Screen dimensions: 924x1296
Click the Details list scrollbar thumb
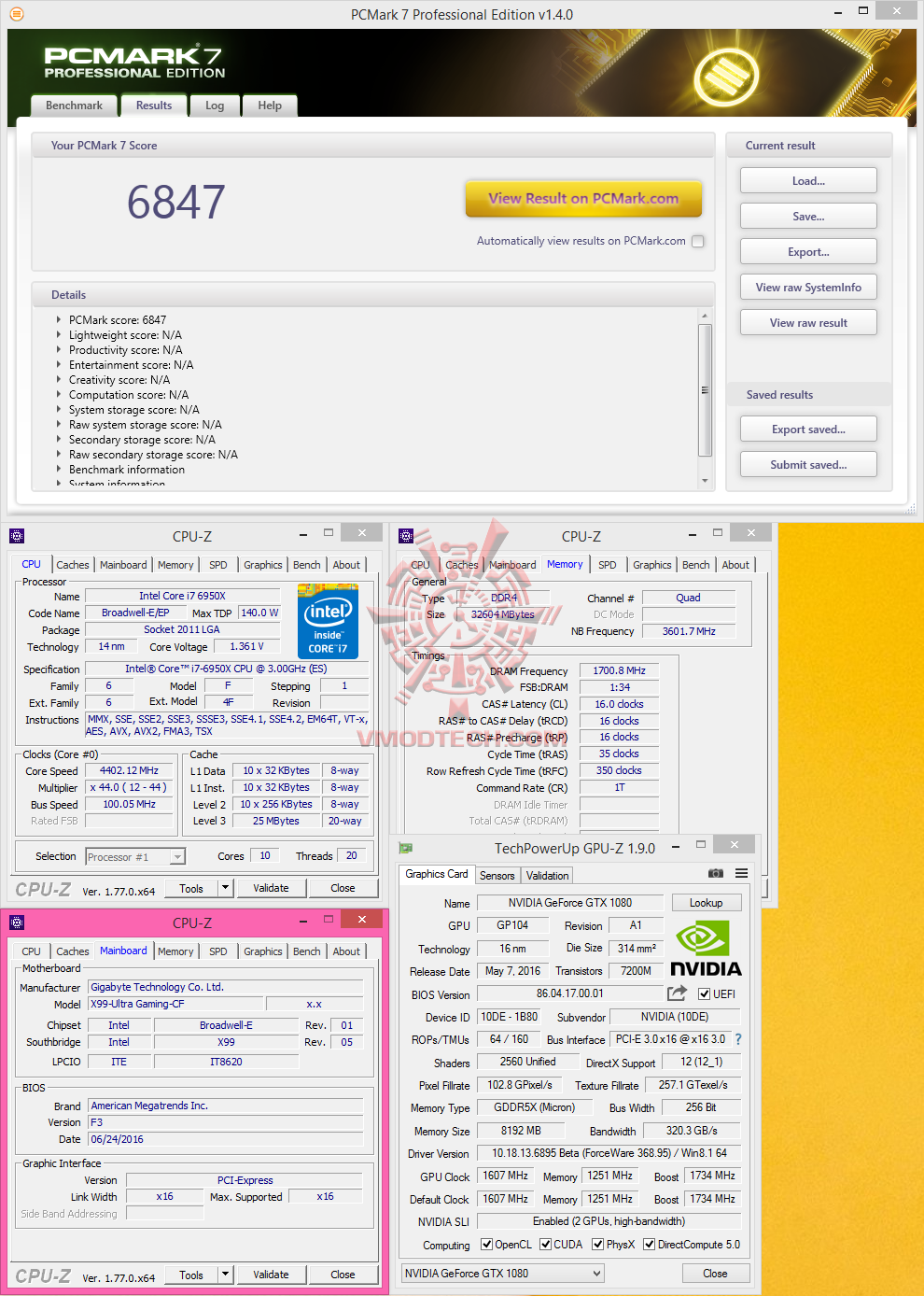705,390
